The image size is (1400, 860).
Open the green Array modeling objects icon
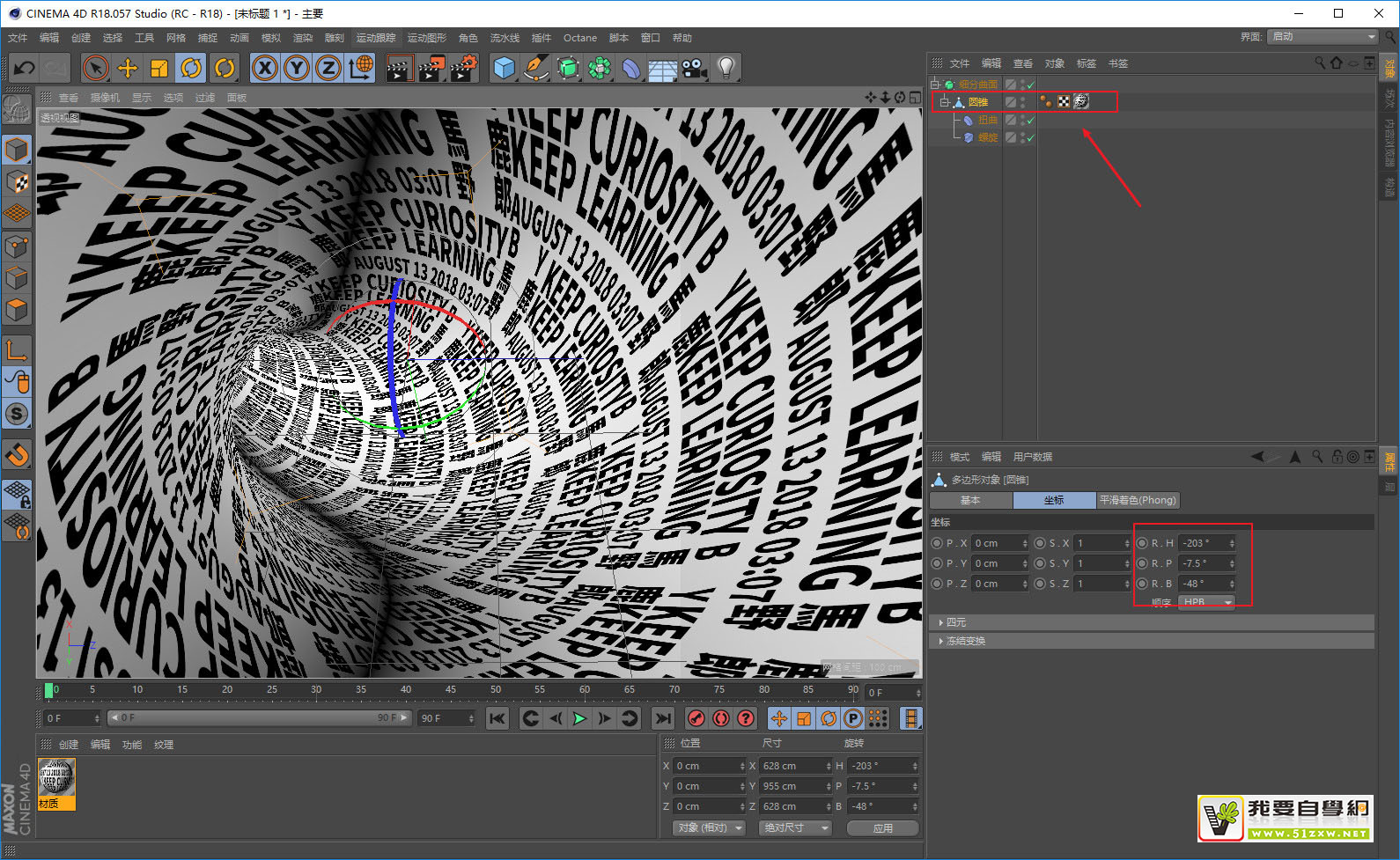(600, 68)
